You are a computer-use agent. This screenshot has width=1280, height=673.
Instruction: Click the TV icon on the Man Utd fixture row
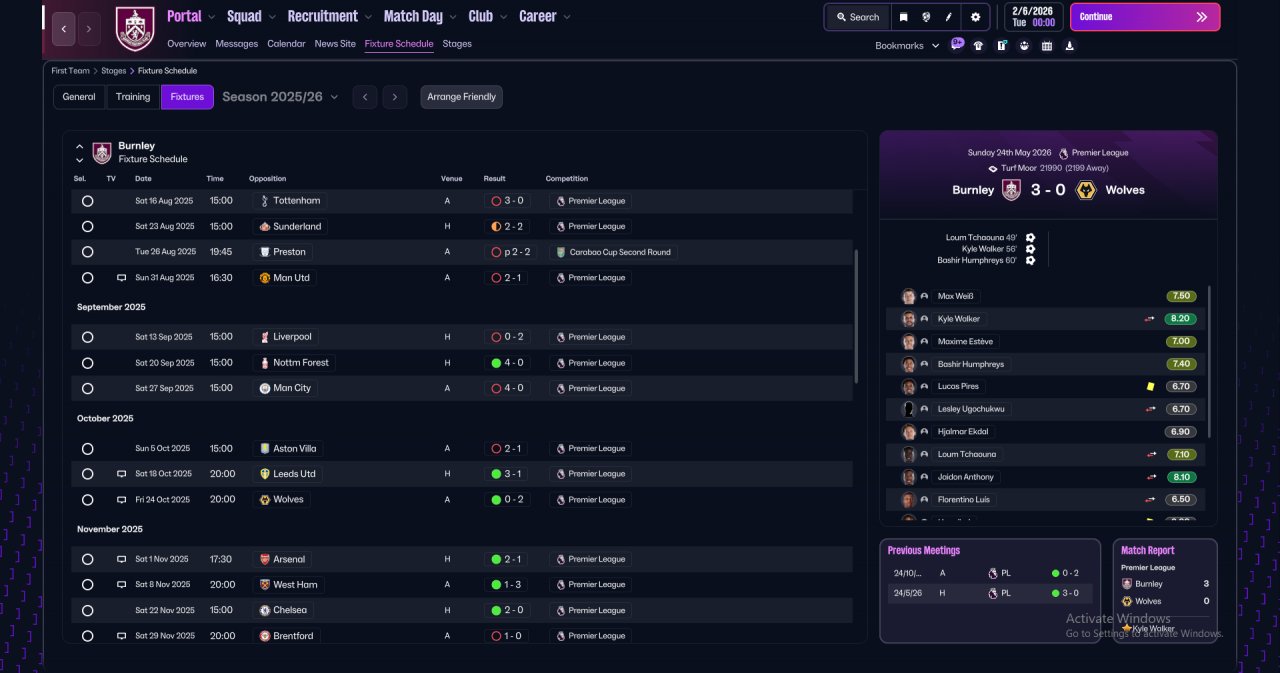tap(122, 278)
